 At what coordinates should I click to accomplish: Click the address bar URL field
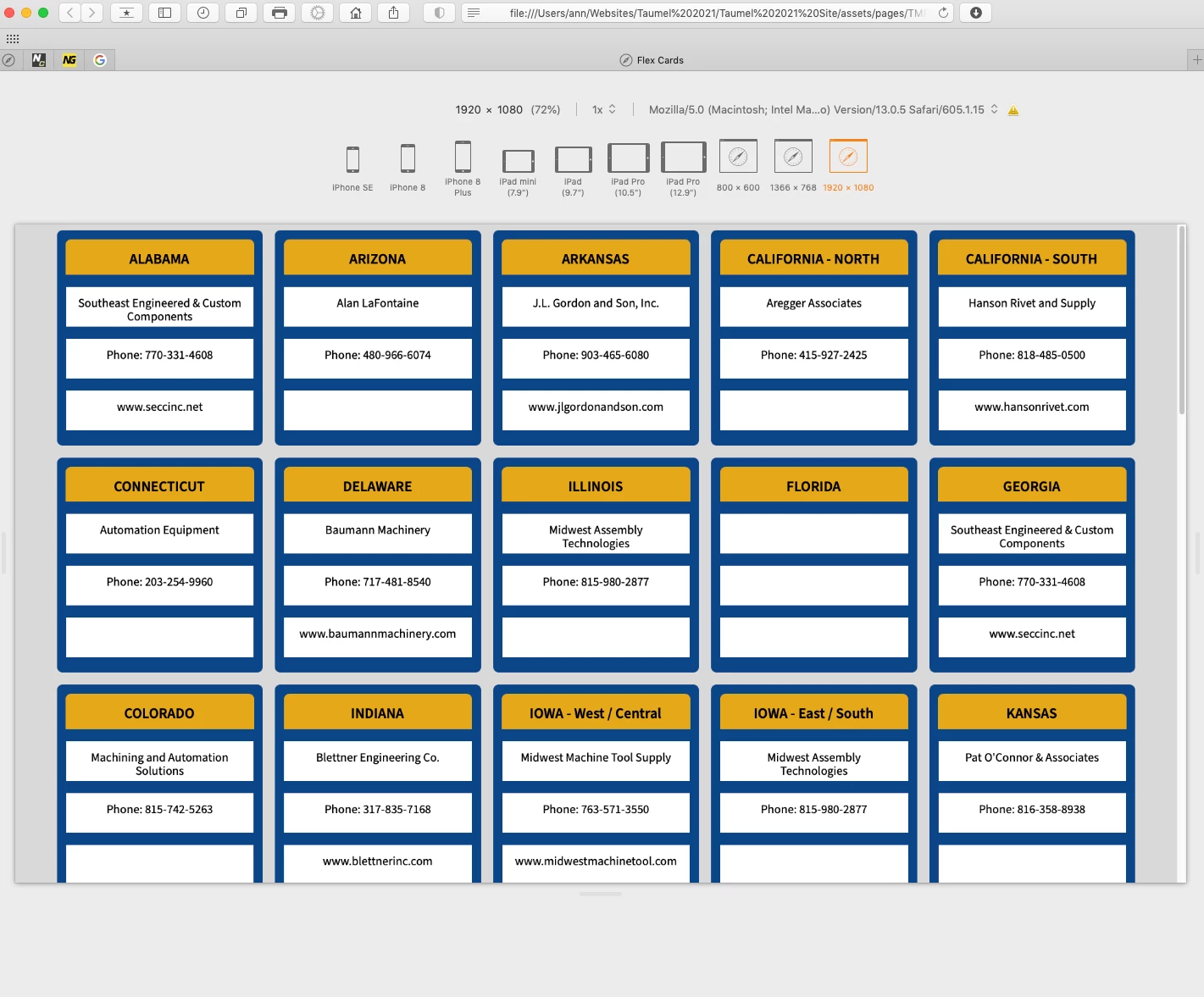point(707,13)
